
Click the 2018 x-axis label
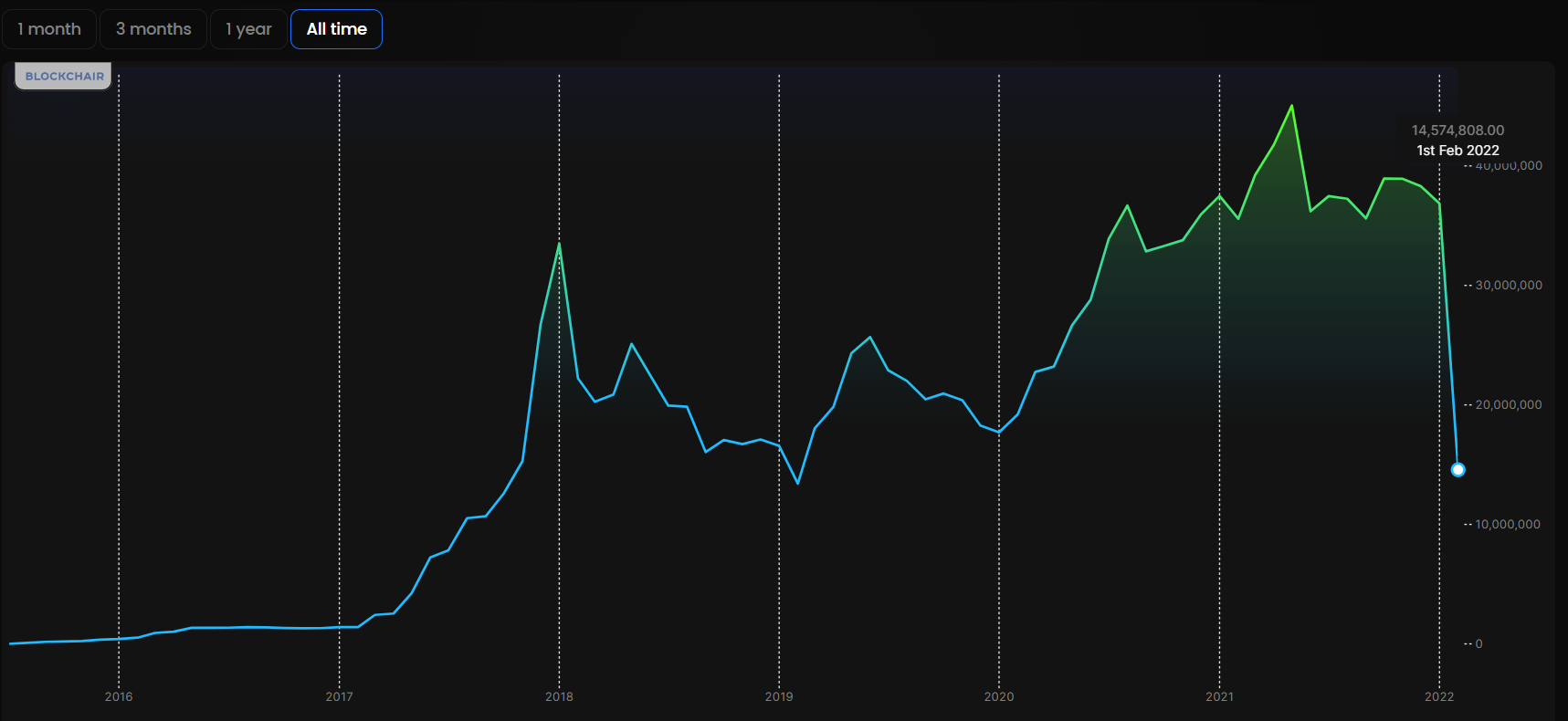[559, 696]
